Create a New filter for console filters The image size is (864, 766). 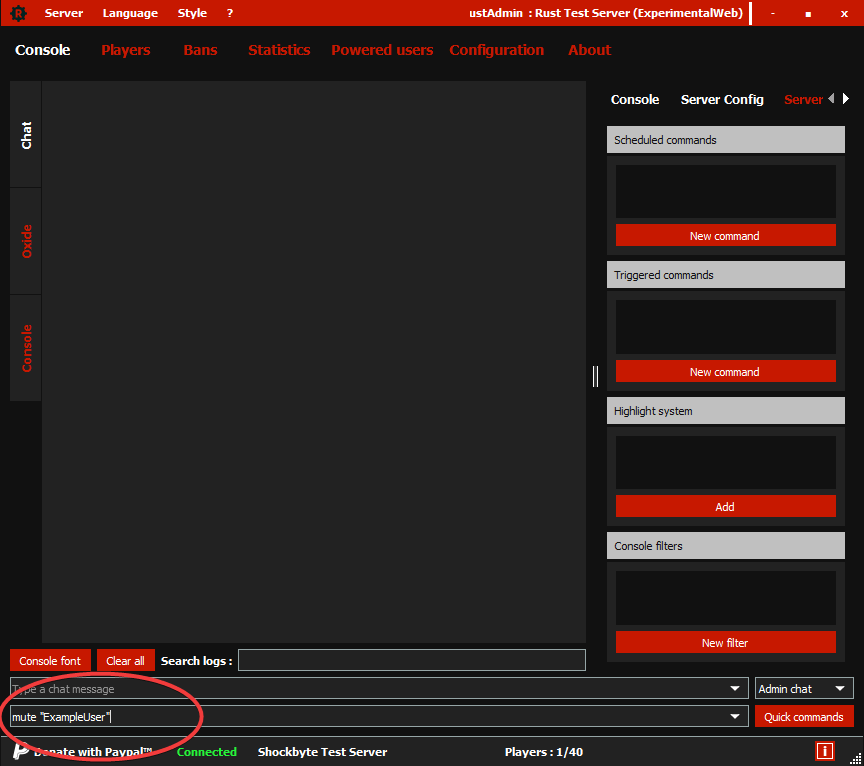724,642
